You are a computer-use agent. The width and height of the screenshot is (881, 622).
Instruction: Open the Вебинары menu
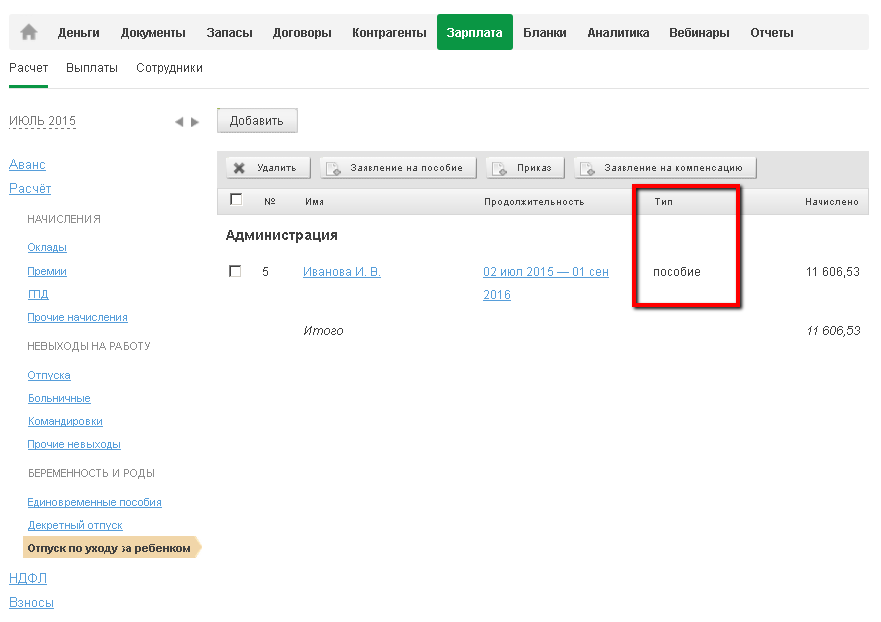click(x=699, y=33)
